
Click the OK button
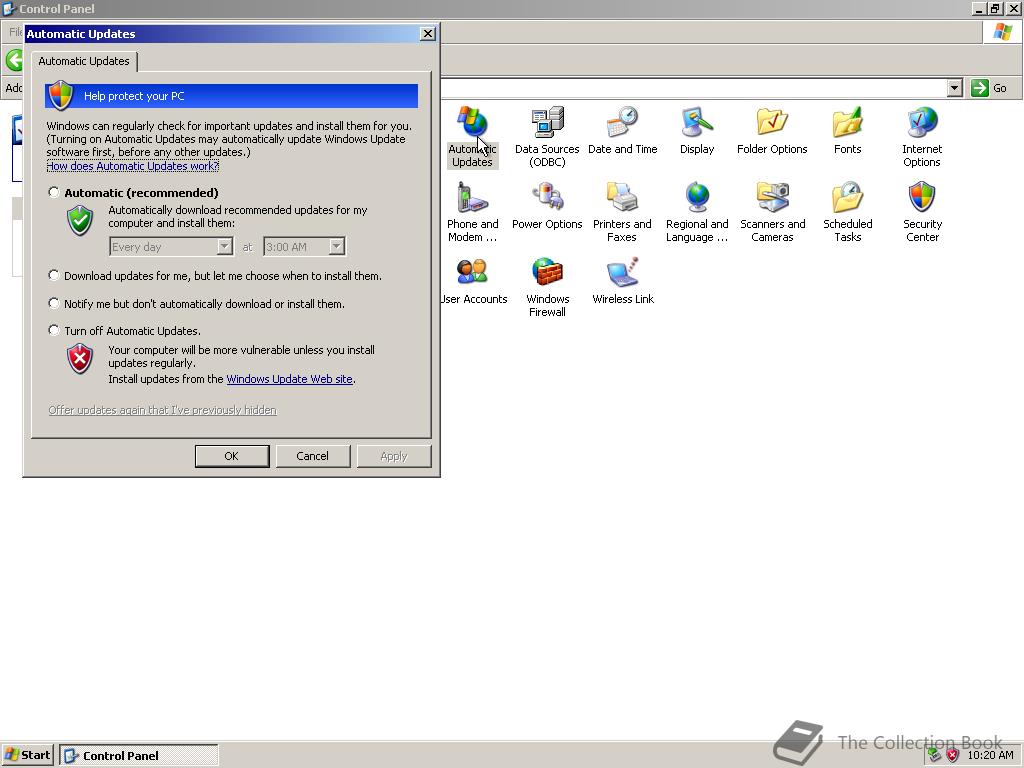click(x=232, y=456)
